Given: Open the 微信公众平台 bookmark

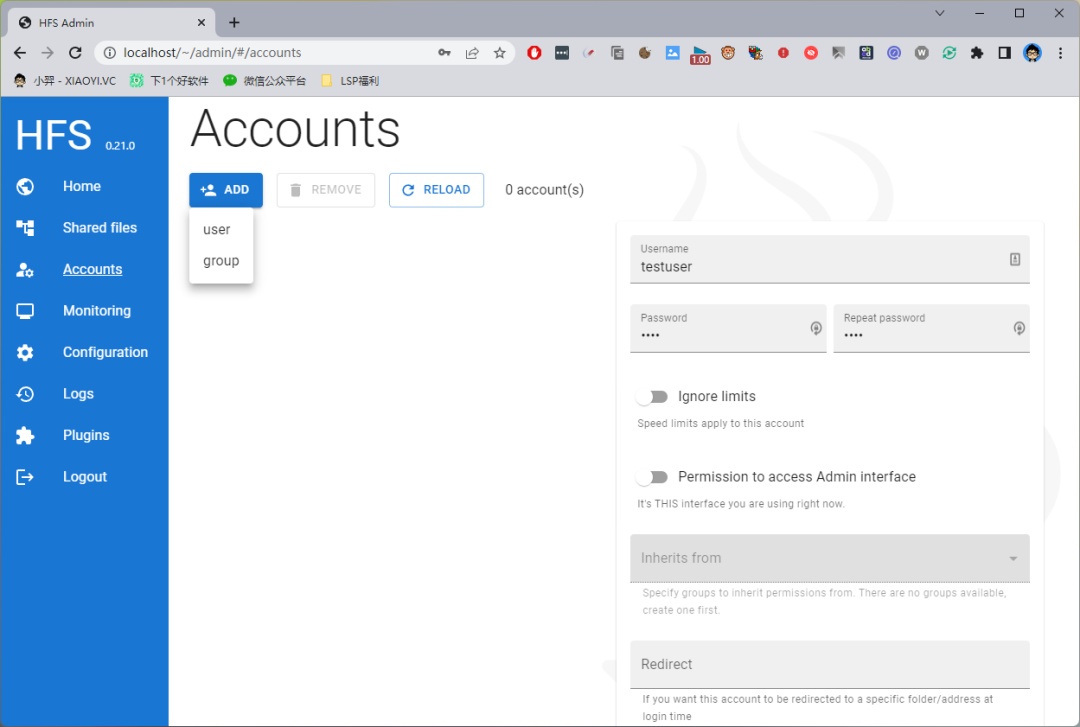Looking at the screenshot, I should (264, 81).
